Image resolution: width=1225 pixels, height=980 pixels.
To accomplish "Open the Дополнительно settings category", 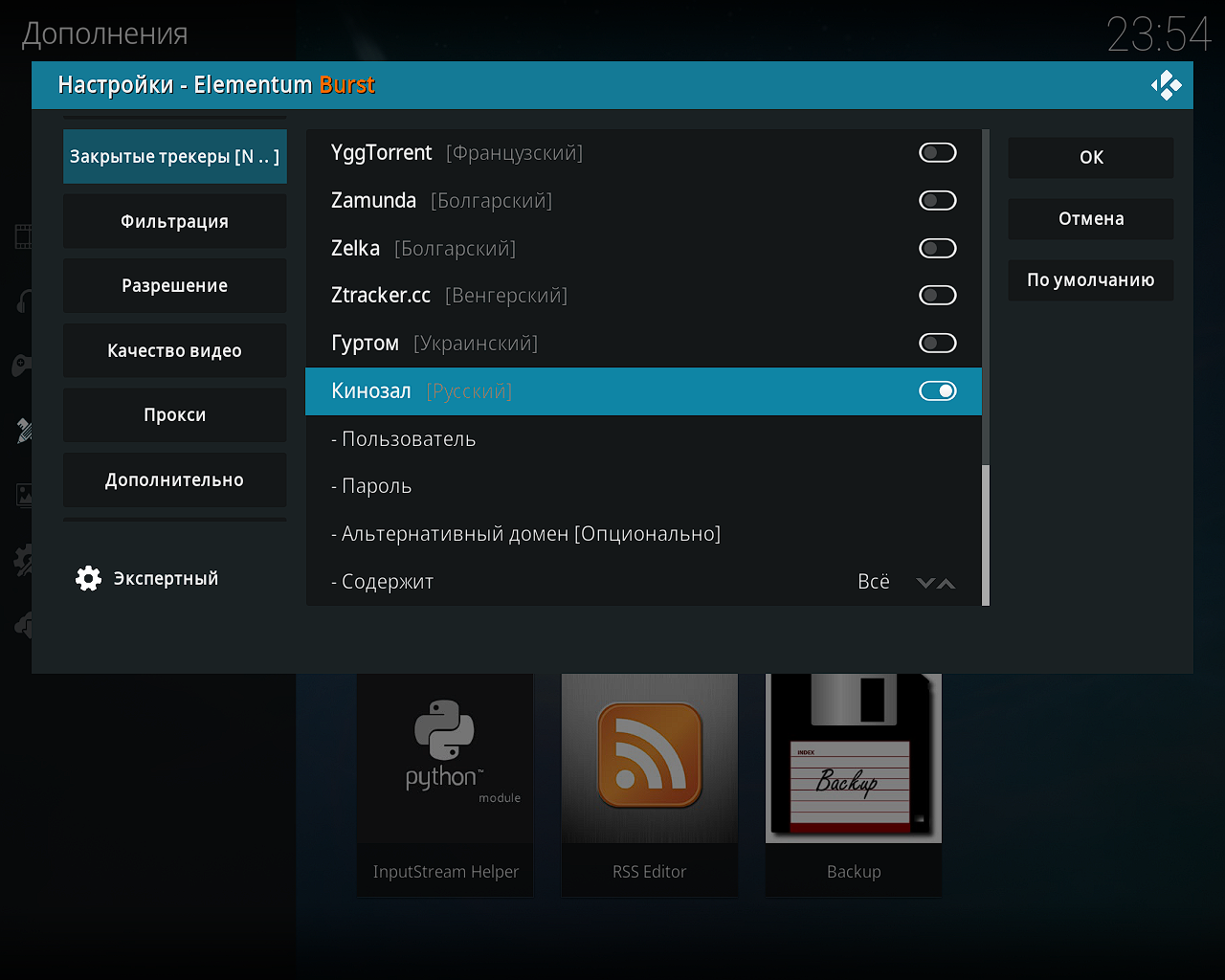I will [175, 479].
